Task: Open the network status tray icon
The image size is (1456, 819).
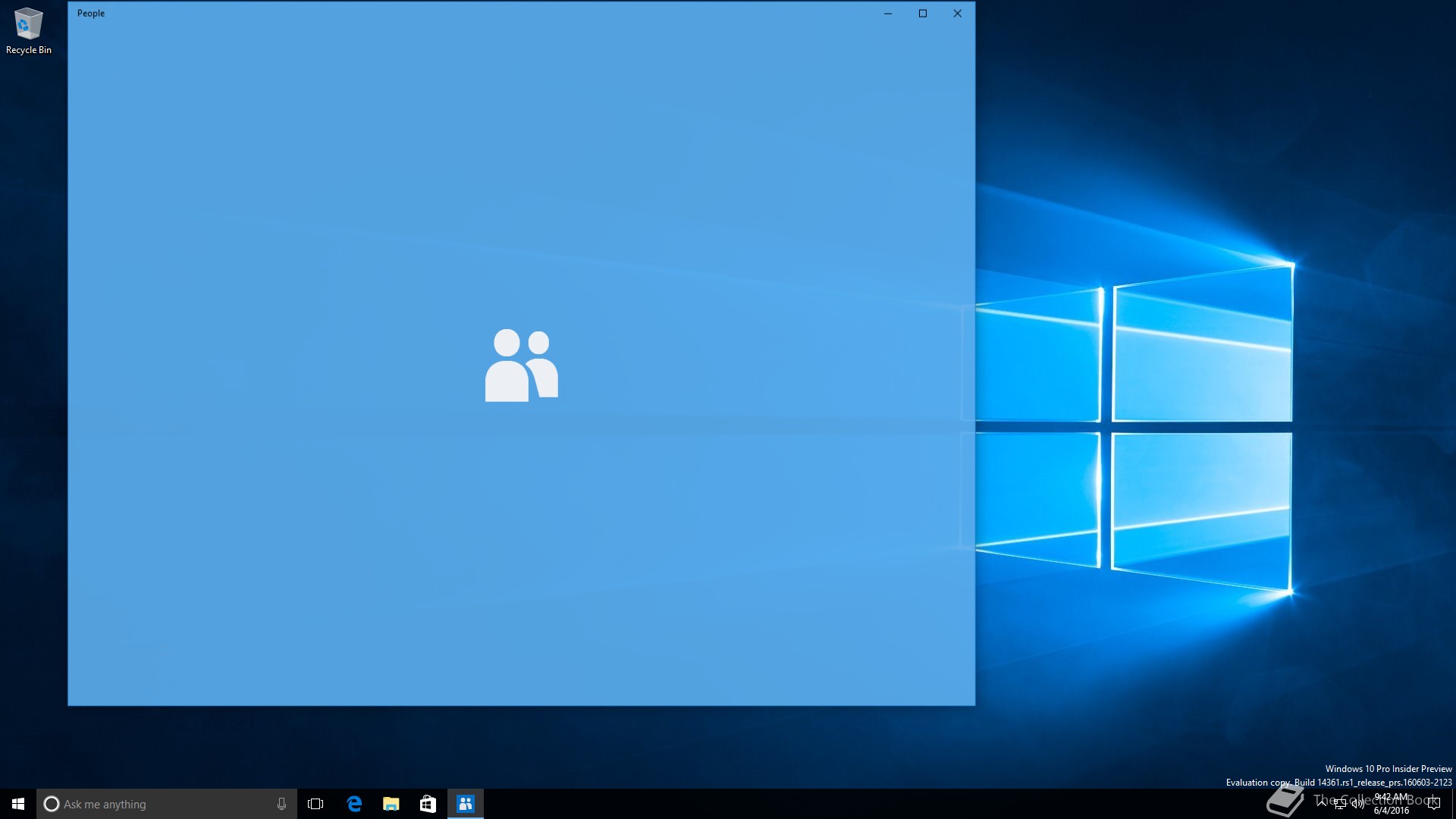Action: (1340, 804)
